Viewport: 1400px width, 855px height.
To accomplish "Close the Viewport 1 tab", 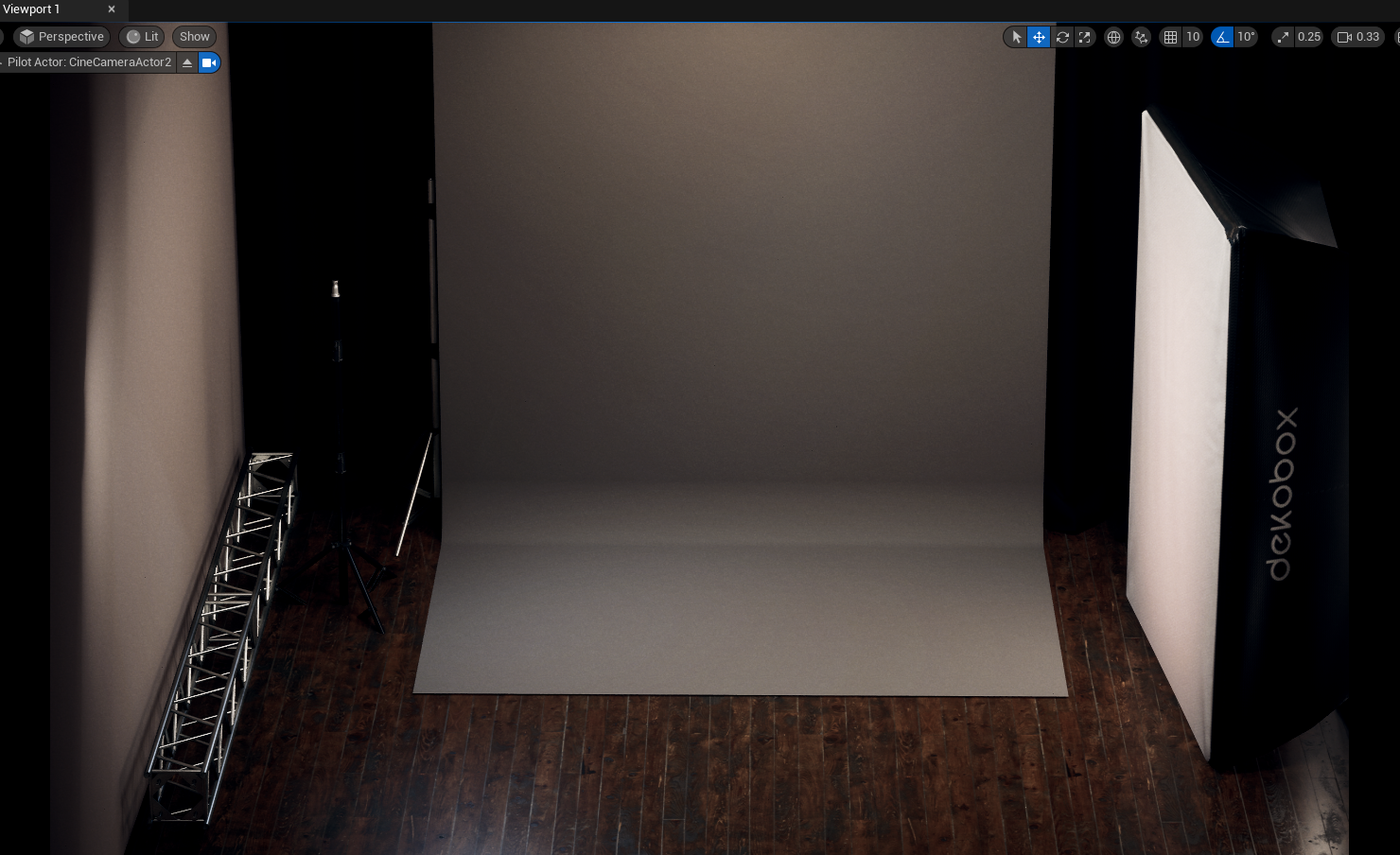I will pyautogui.click(x=112, y=9).
